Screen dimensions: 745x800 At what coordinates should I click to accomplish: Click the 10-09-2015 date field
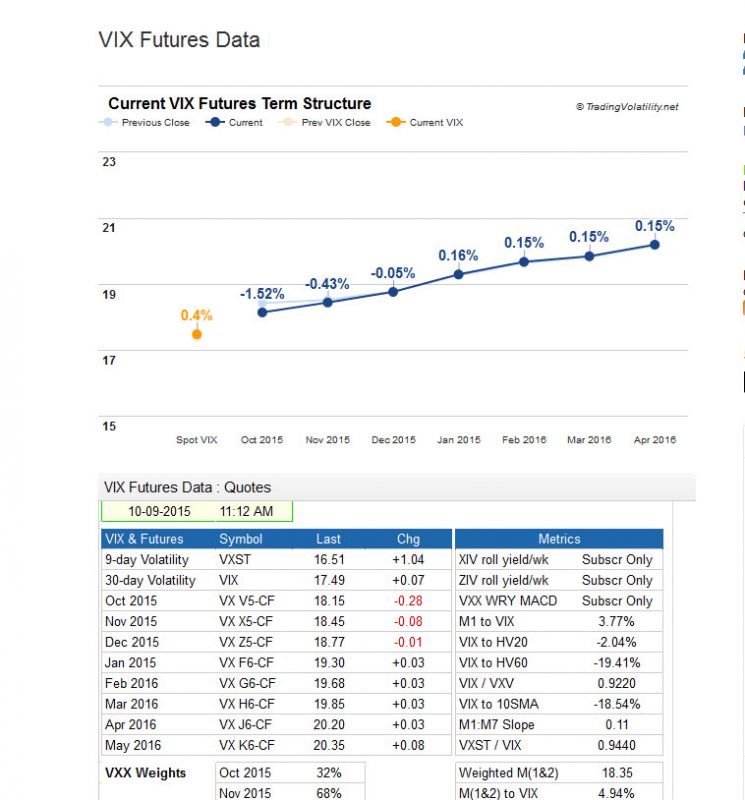[159, 512]
